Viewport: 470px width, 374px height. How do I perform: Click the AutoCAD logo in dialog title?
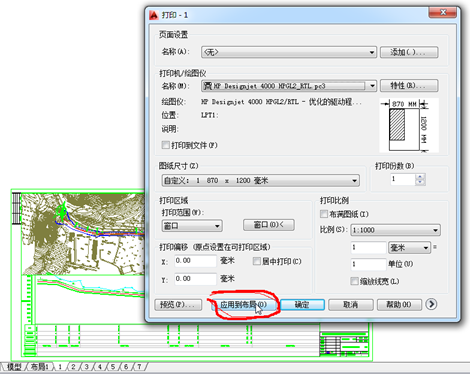tap(153, 15)
